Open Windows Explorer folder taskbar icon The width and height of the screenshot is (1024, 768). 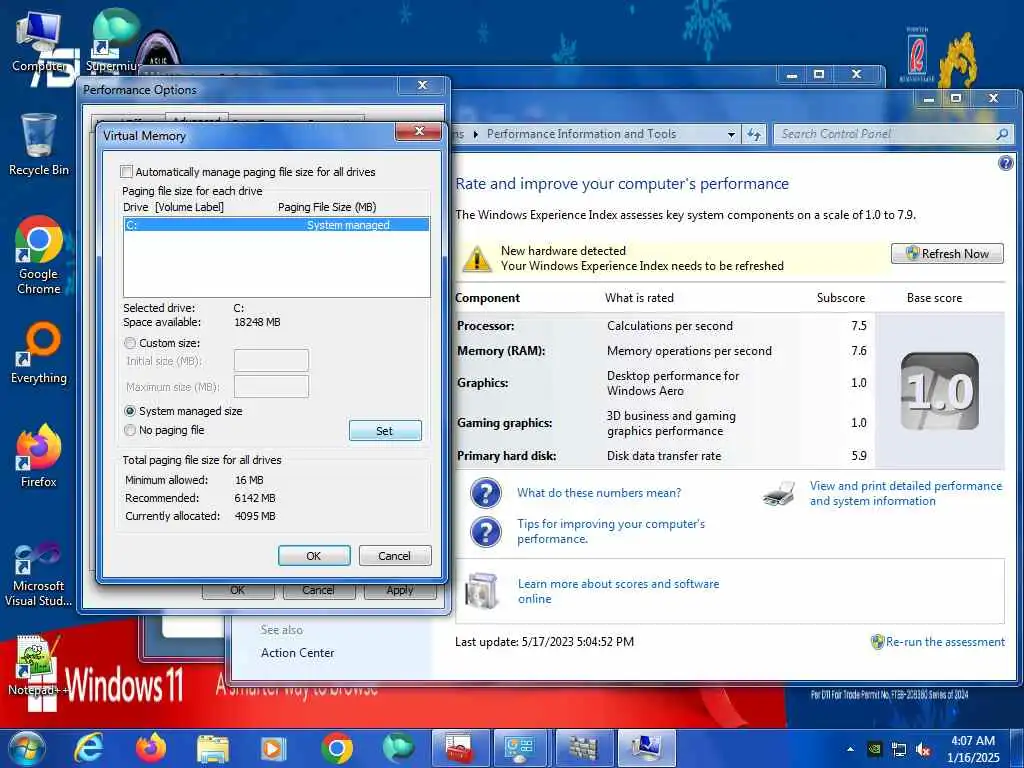click(x=213, y=749)
